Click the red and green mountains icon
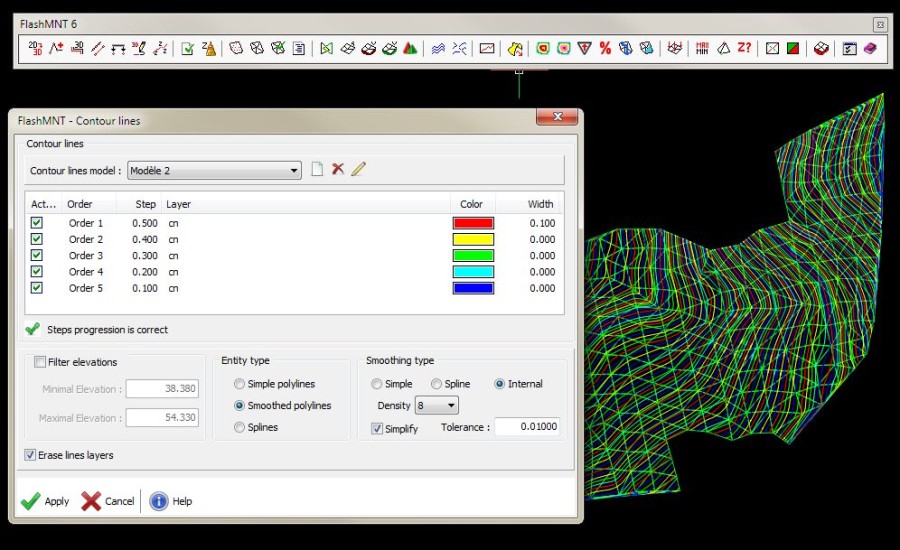Image resolution: width=900 pixels, height=550 pixels. coord(410,48)
